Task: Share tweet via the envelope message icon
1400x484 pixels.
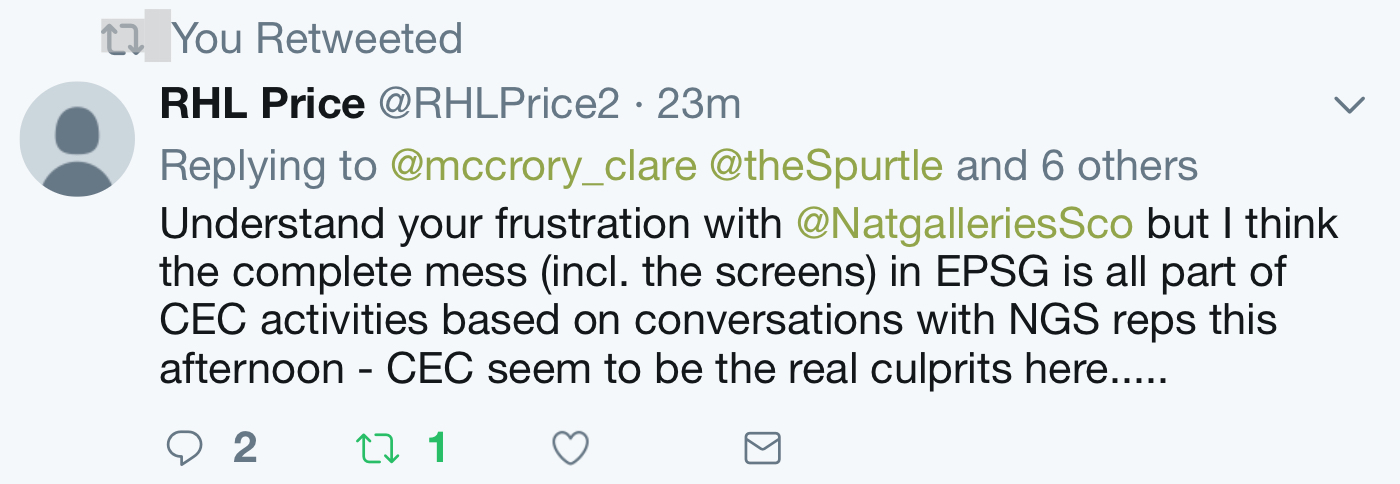Action: [762, 449]
